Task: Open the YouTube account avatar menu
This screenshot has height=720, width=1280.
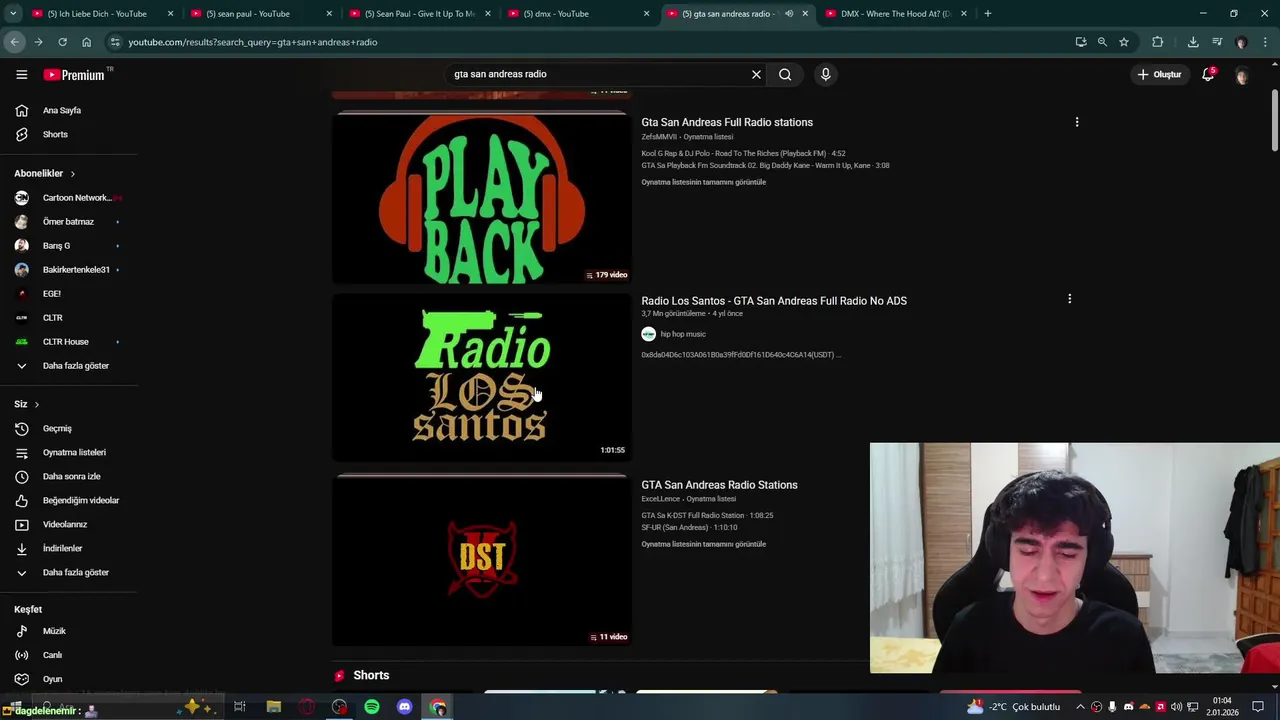Action: point(1242,75)
